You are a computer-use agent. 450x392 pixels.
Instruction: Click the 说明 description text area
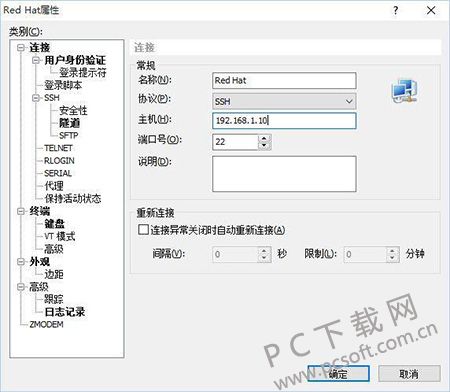tap(284, 174)
